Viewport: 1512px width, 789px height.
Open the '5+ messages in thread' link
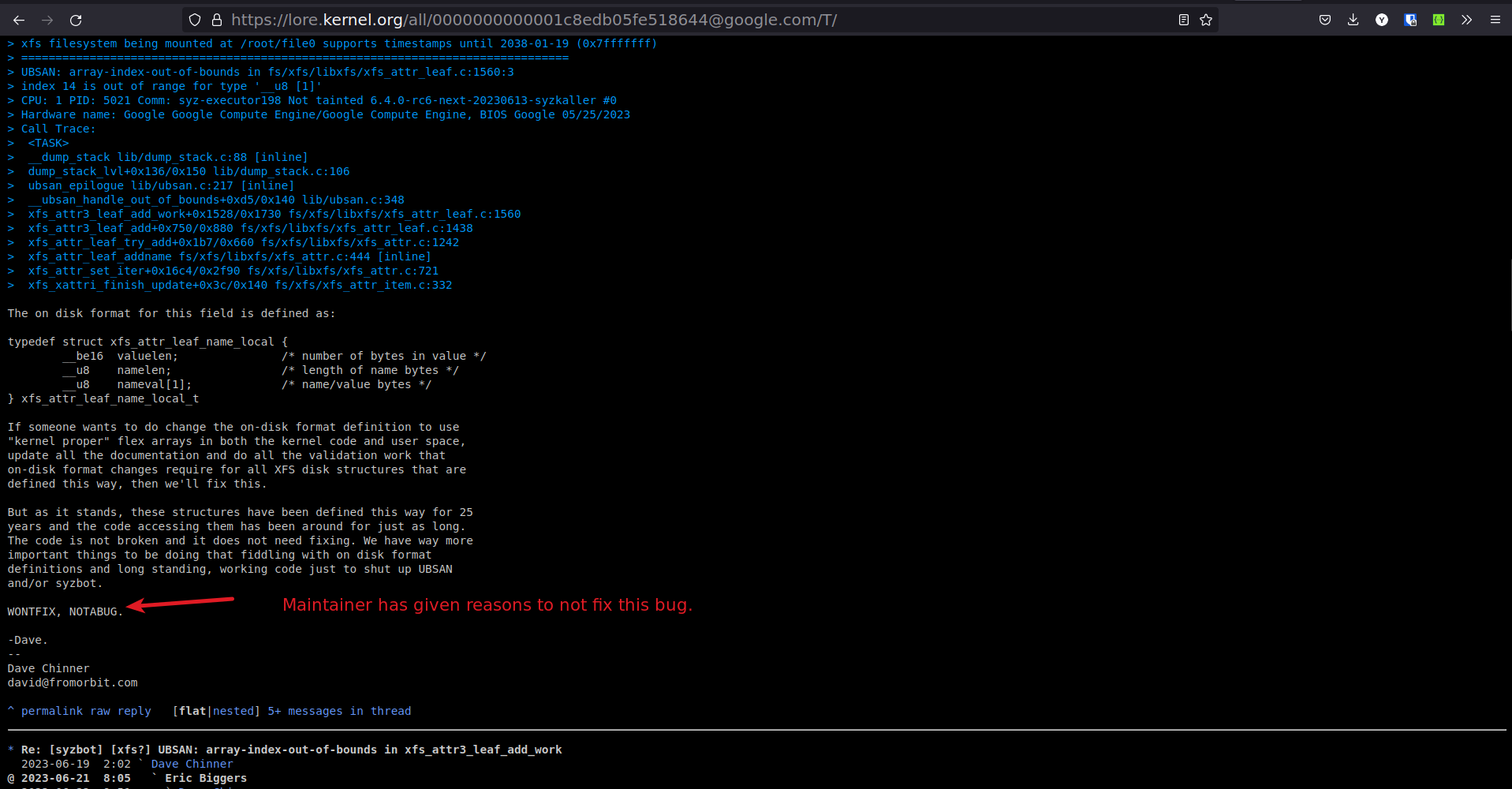click(x=339, y=711)
